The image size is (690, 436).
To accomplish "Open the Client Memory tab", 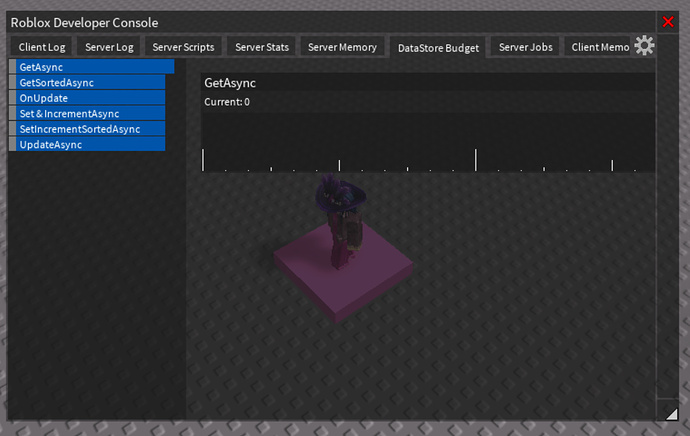I will point(599,47).
